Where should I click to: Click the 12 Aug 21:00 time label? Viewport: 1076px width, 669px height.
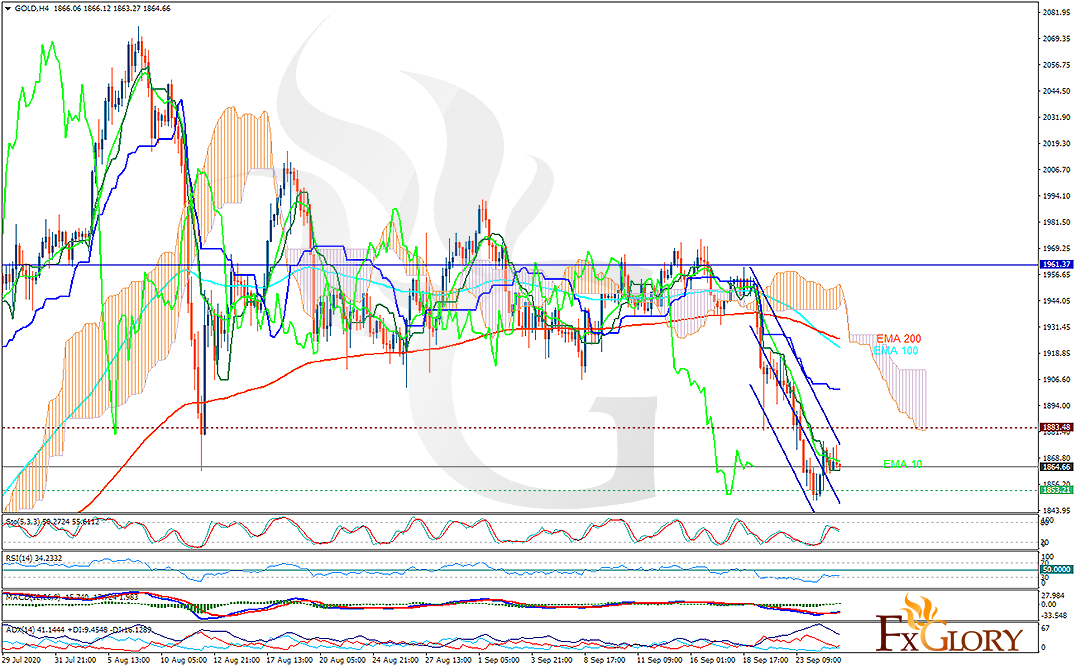click(x=236, y=660)
